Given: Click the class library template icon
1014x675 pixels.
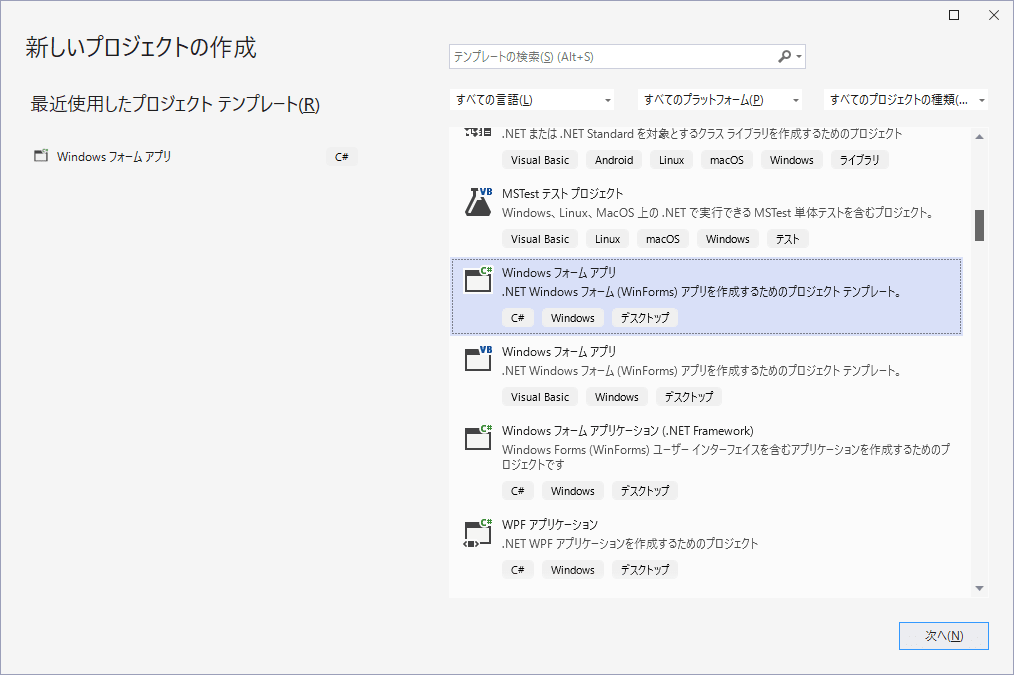Looking at the screenshot, I should click(479, 132).
